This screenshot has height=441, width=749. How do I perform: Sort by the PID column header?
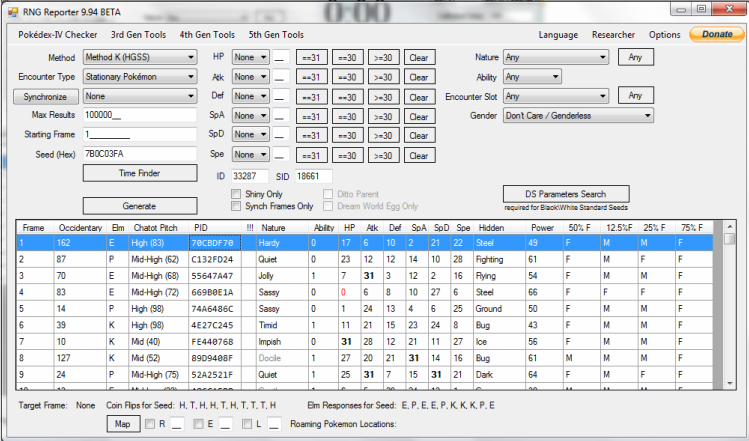215,228
